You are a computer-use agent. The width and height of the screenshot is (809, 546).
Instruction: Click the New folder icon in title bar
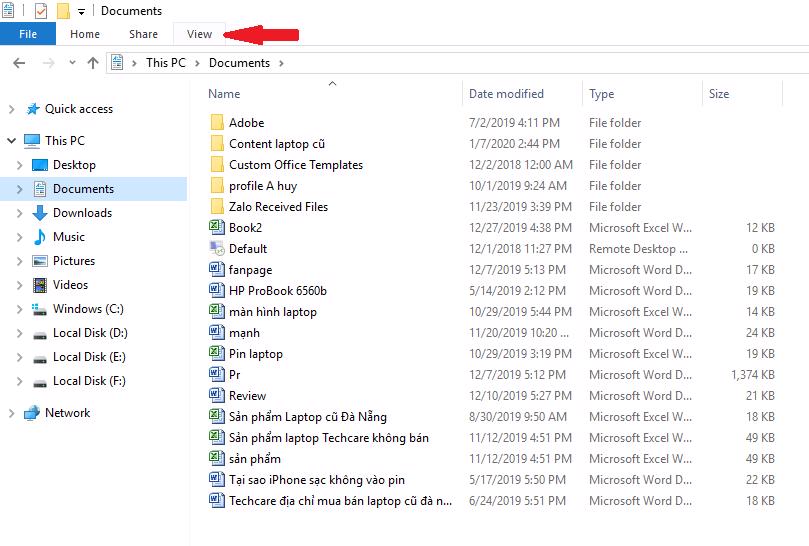tap(62, 11)
